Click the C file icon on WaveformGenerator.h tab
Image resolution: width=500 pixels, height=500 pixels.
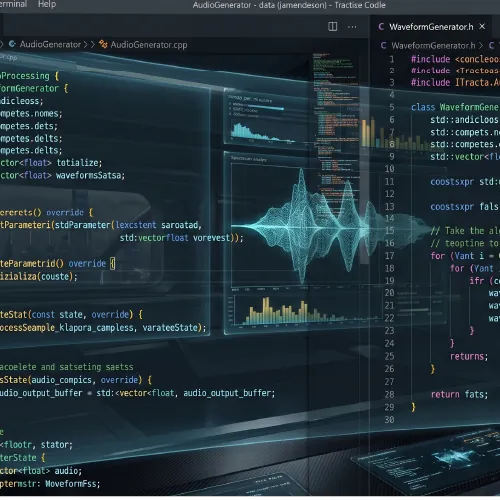(x=381, y=27)
